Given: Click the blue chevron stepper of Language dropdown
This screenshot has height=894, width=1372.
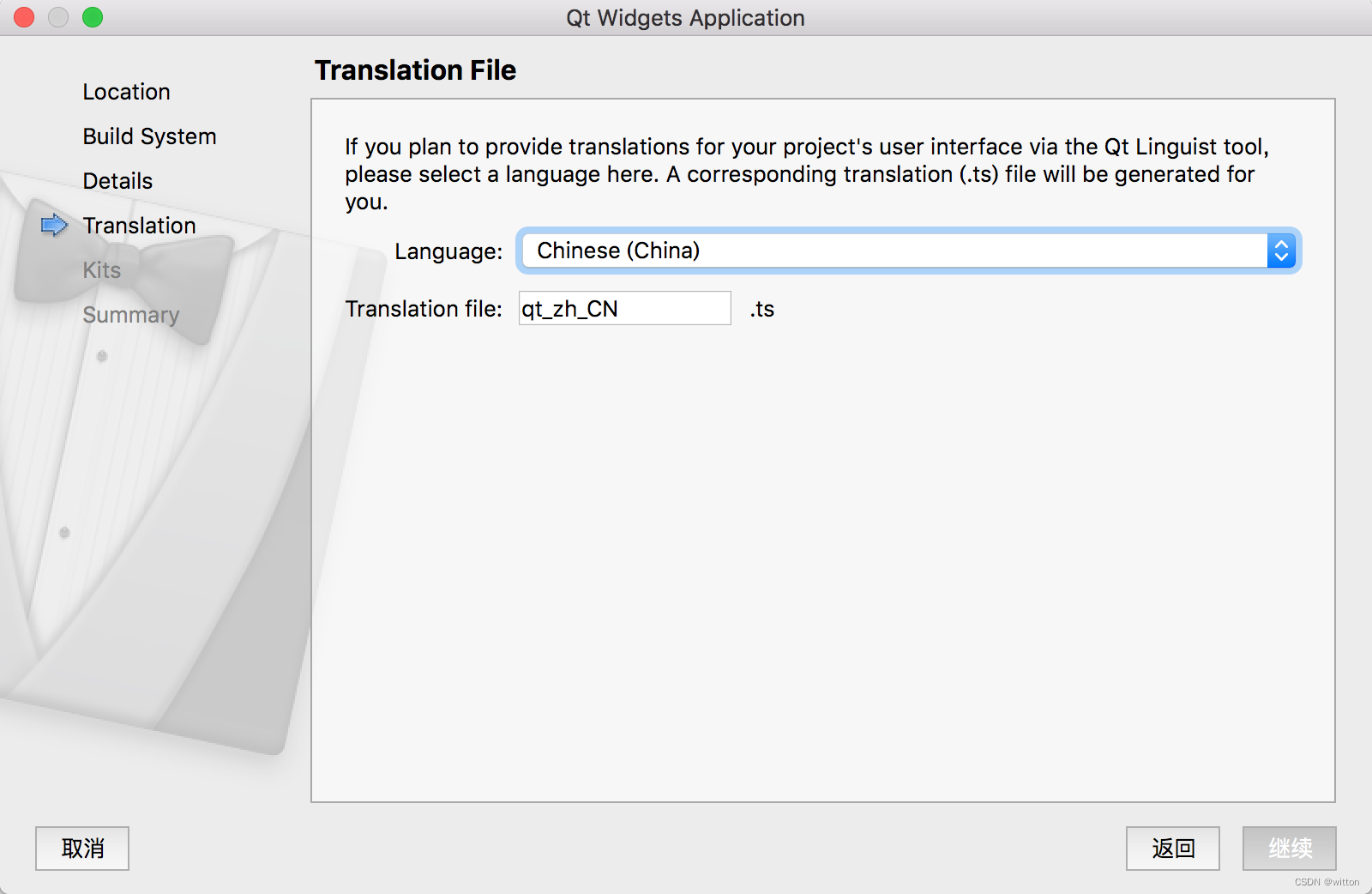Looking at the screenshot, I should 1281,251.
